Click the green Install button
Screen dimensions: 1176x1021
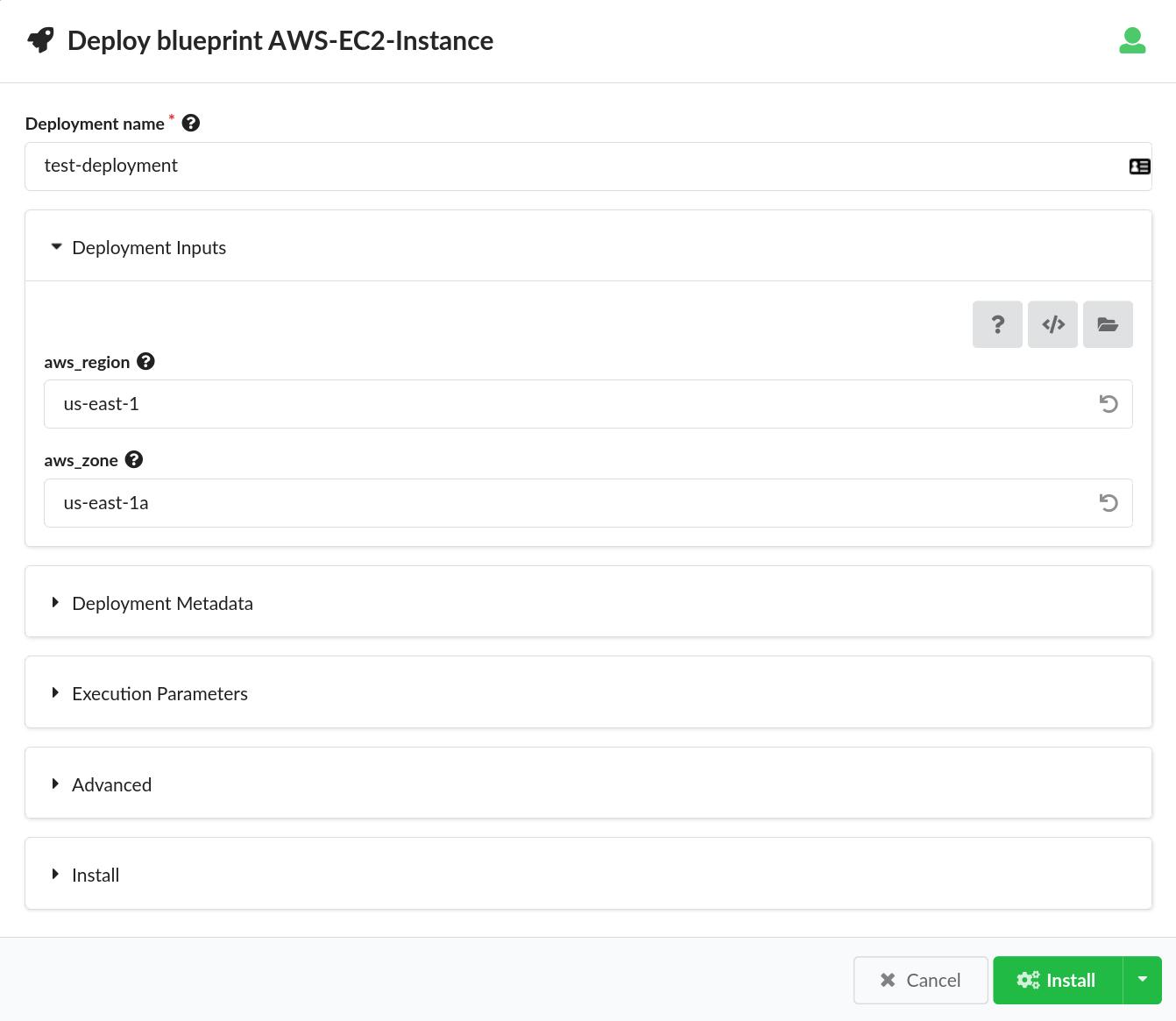(x=1058, y=980)
